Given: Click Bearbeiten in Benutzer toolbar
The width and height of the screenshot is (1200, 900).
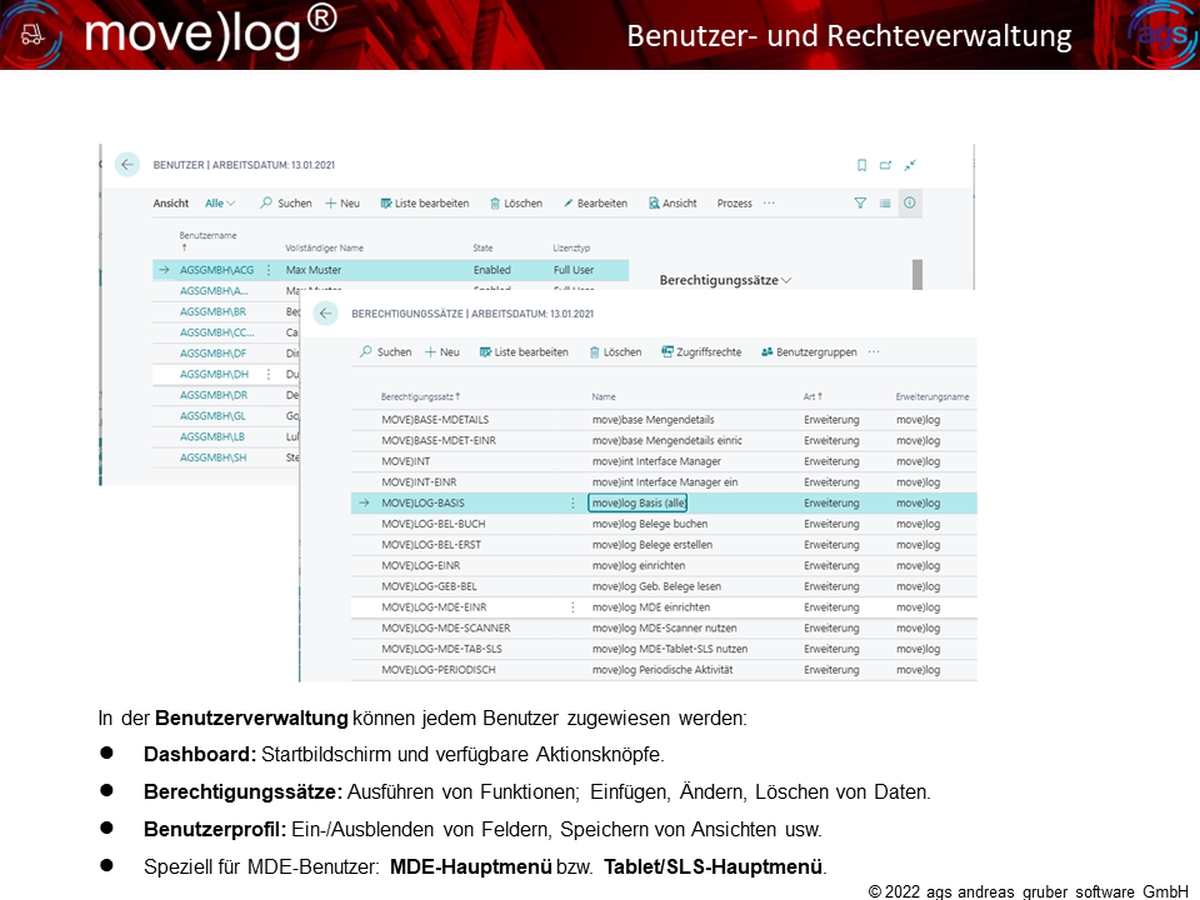Looking at the screenshot, I should [595, 203].
